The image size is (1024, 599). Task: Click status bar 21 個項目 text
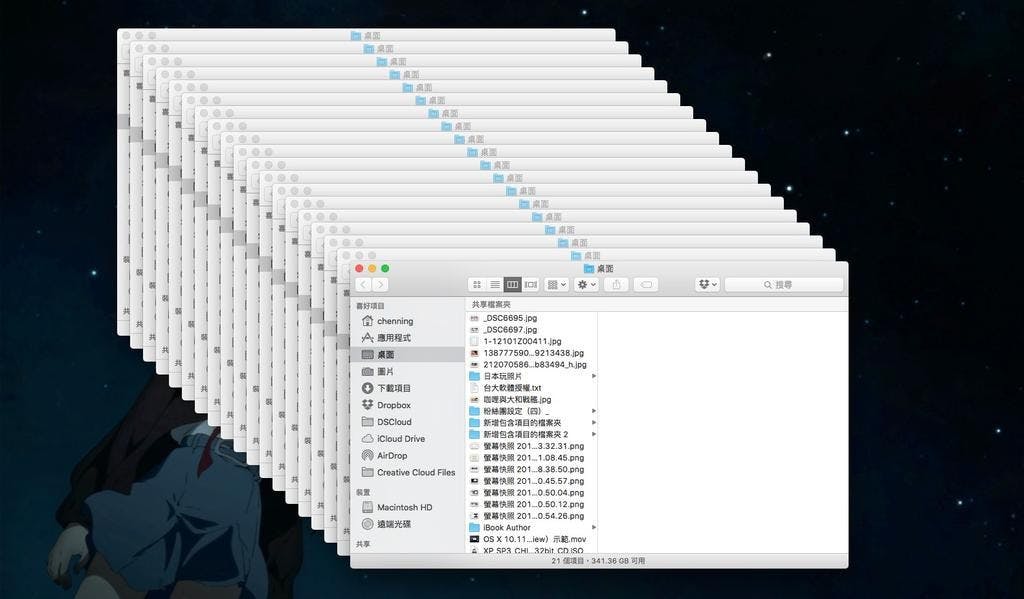598,560
